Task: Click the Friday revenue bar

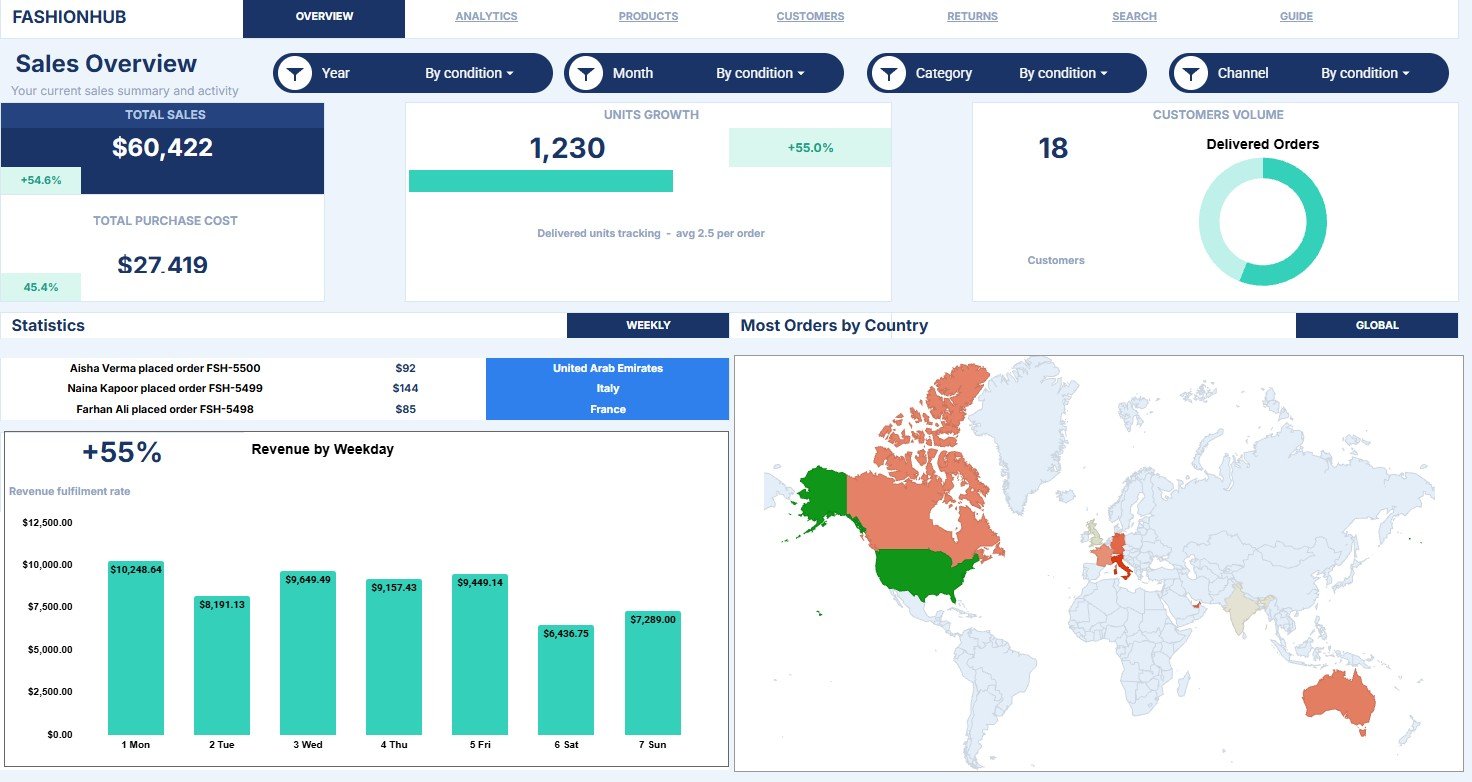Action: pyautogui.click(x=480, y=655)
